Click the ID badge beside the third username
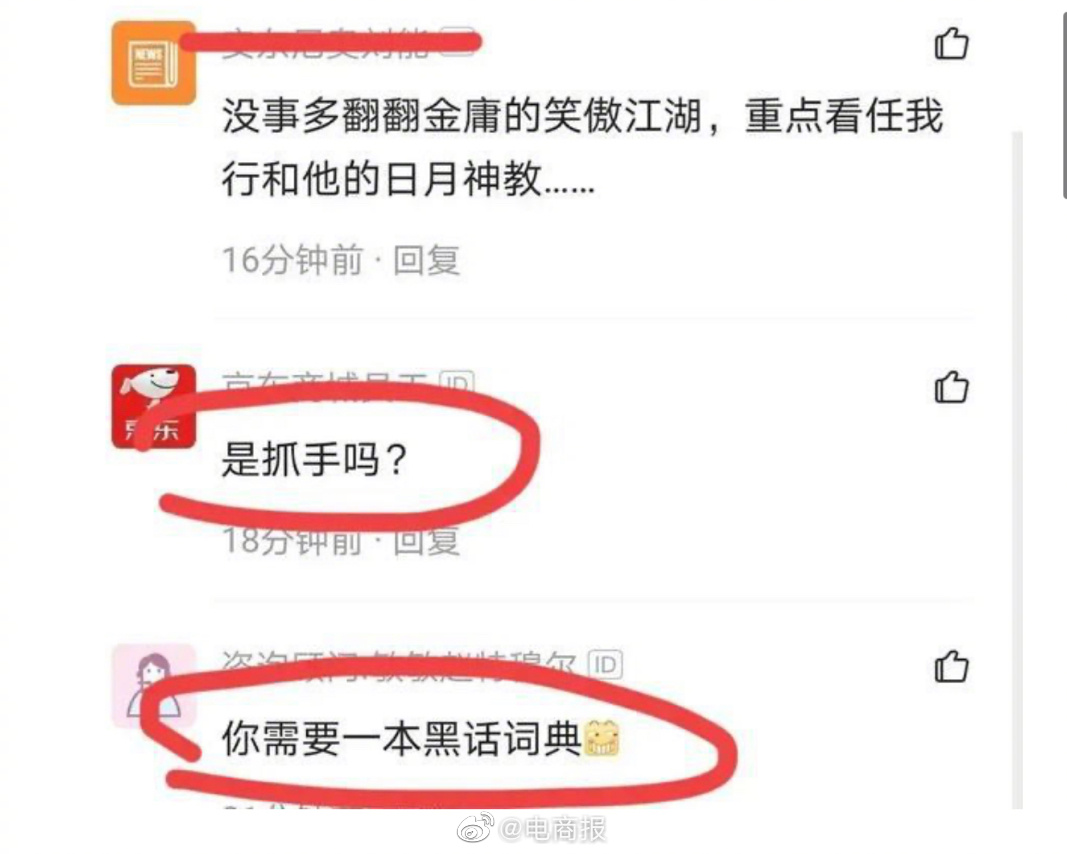1067x854 pixels. (x=605, y=664)
